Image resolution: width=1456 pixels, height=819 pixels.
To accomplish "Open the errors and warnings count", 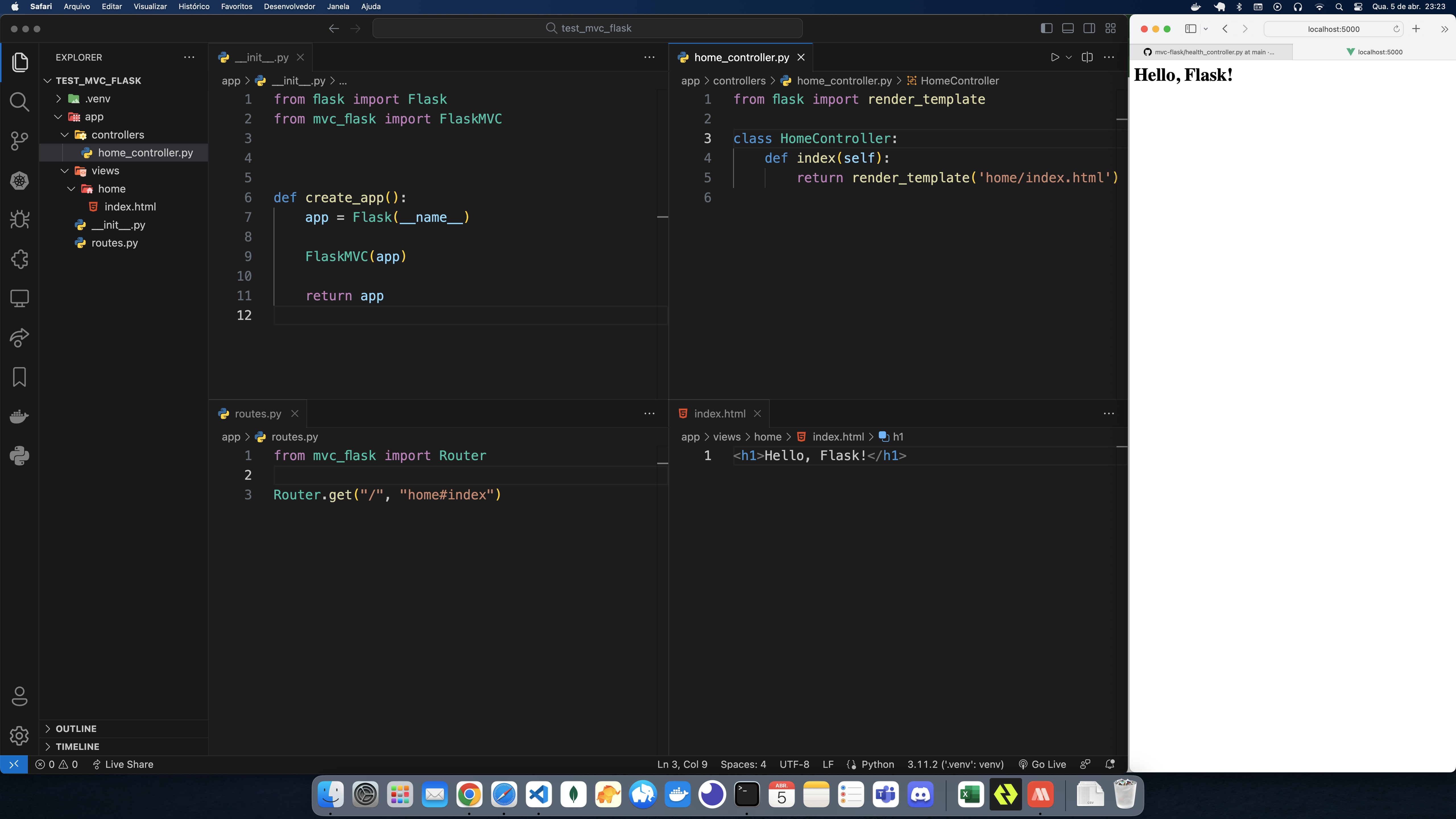I will (x=57, y=765).
